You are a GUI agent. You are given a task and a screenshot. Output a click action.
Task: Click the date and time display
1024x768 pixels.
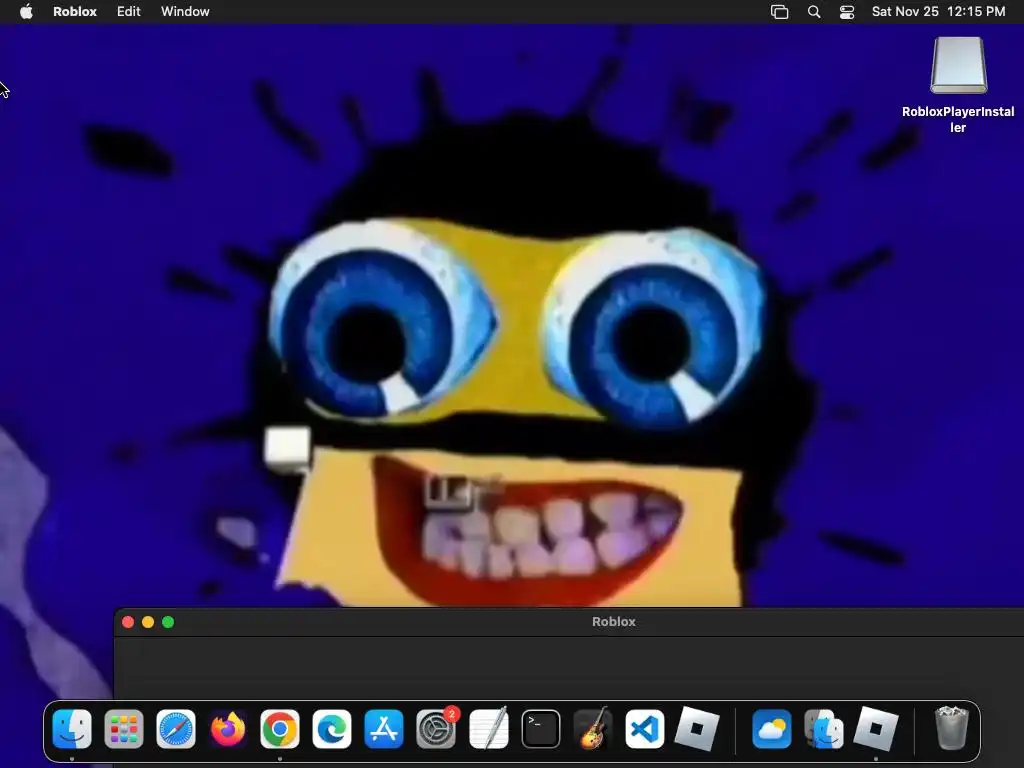tap(938, 12)
